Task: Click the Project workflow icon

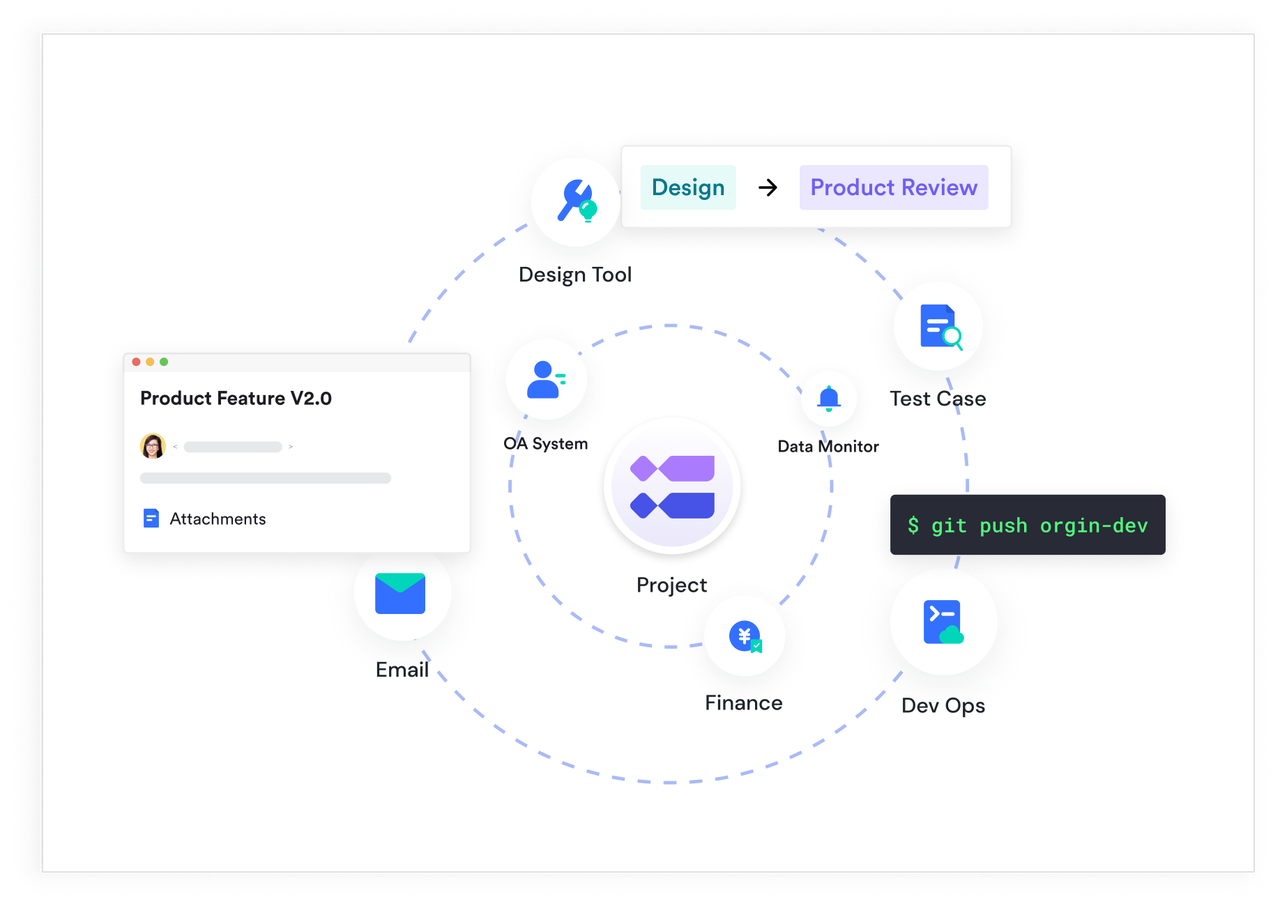Action: (672, 485)
